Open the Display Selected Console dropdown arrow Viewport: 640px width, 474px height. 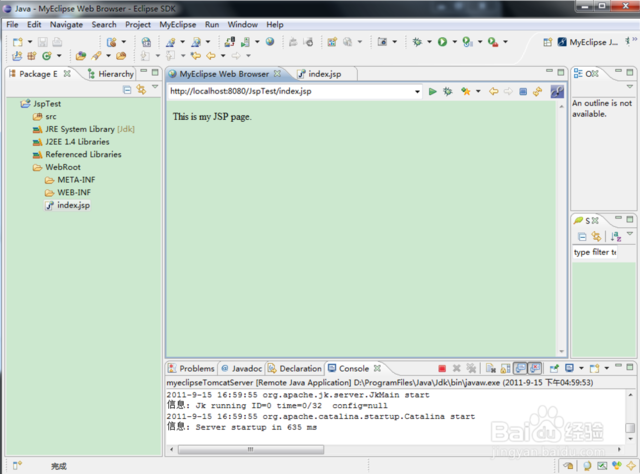pos(581,368)
